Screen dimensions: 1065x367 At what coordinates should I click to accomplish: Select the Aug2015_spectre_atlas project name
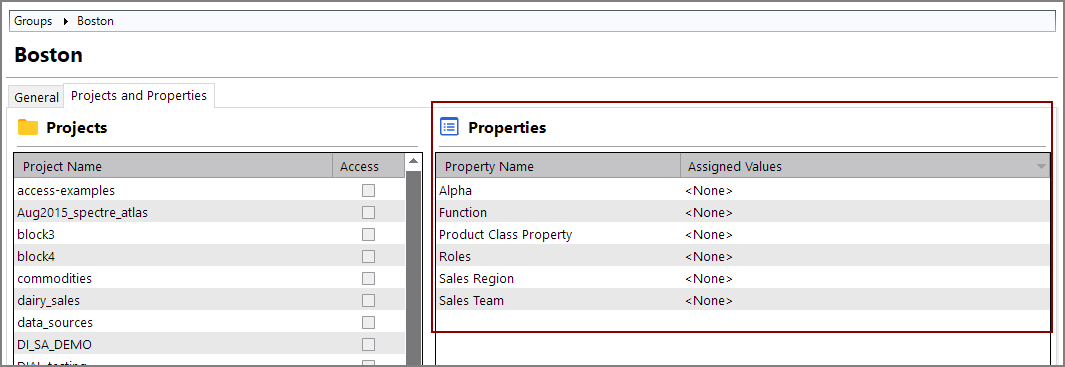(82, 213)
